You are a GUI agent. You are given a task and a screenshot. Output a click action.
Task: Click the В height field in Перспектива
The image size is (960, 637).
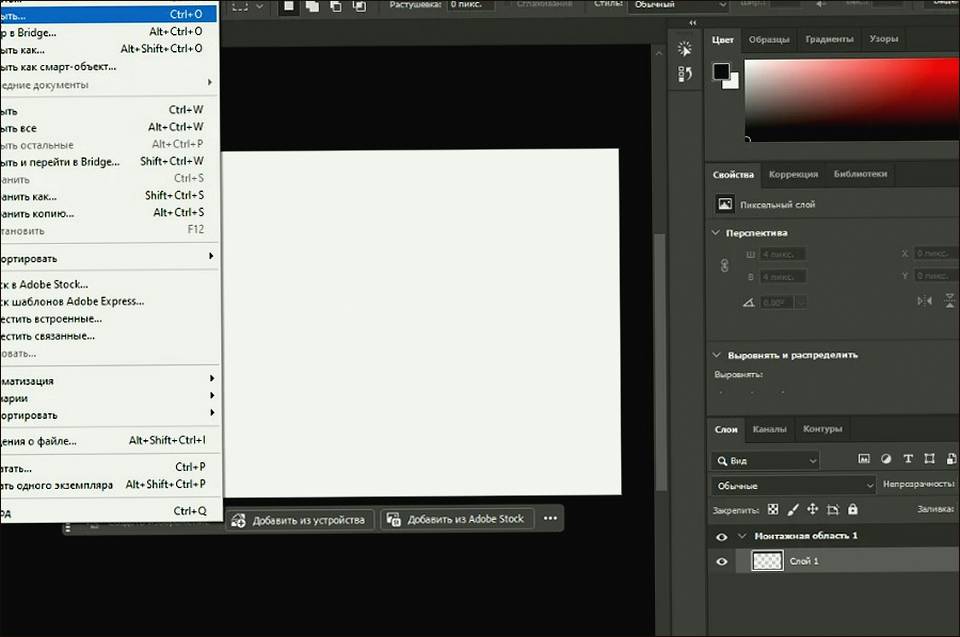point(782,277)
